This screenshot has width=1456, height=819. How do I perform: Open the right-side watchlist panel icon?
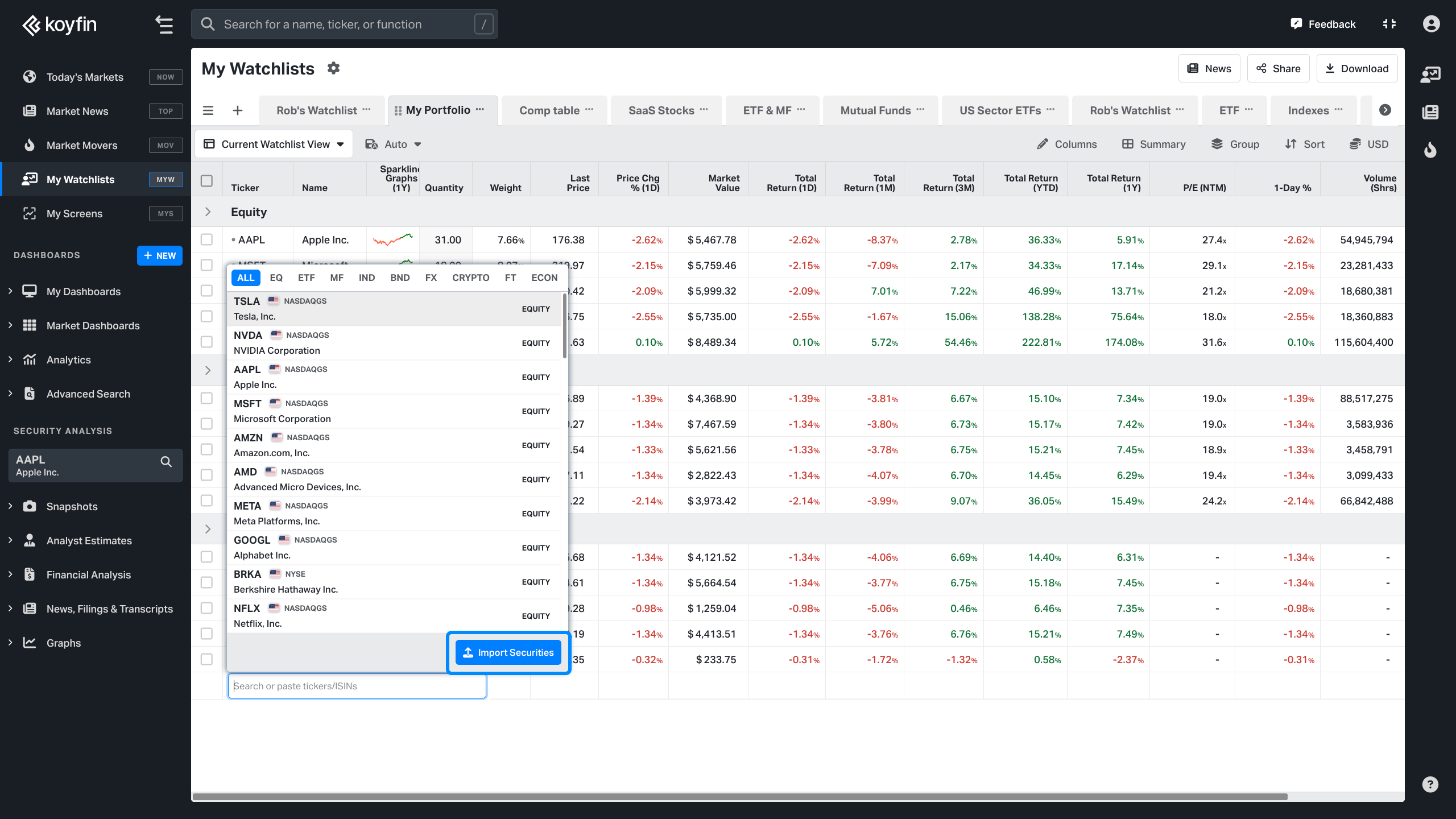[1430, 75]
